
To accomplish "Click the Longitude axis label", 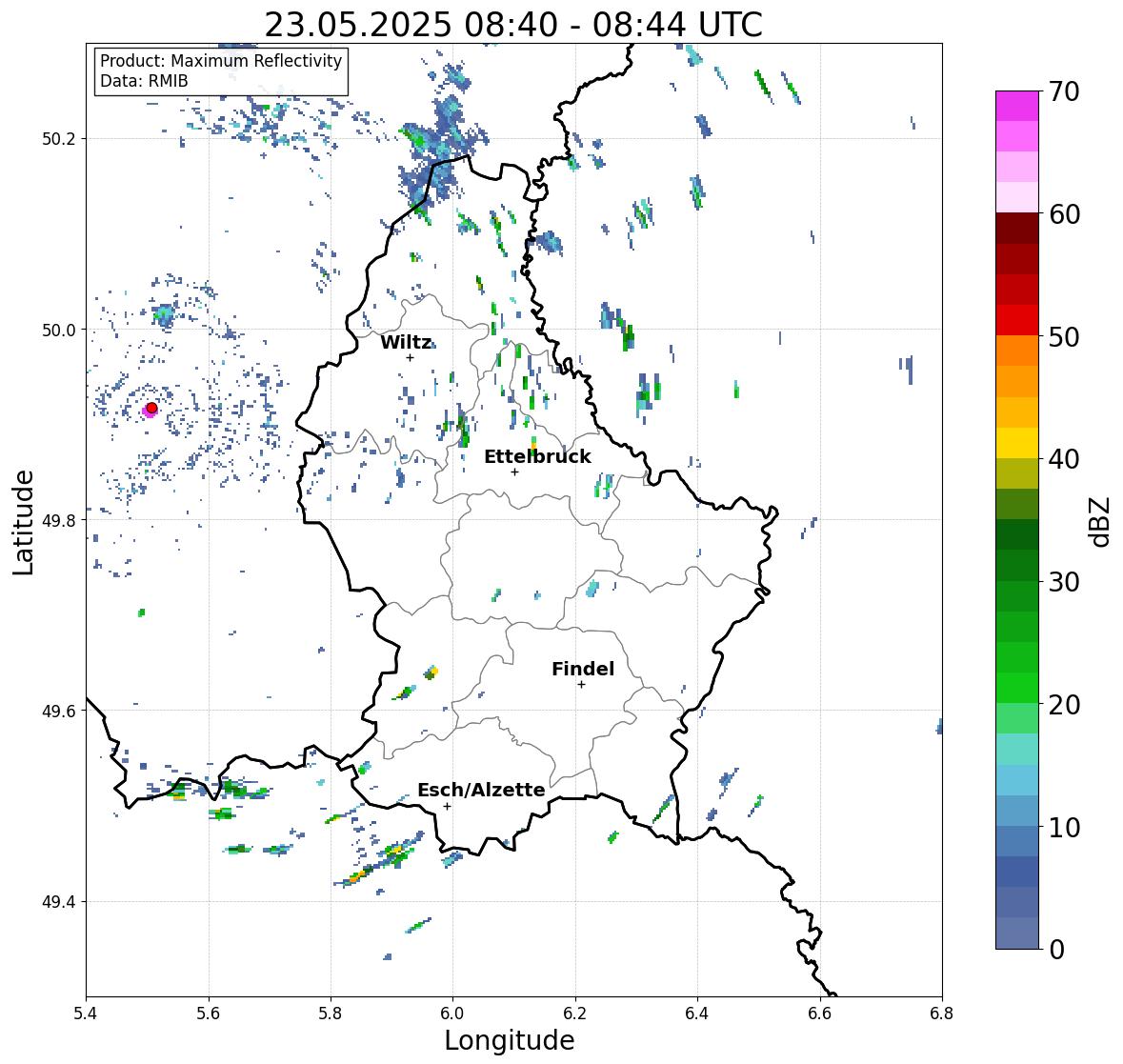I will (x=510, y=1040).
